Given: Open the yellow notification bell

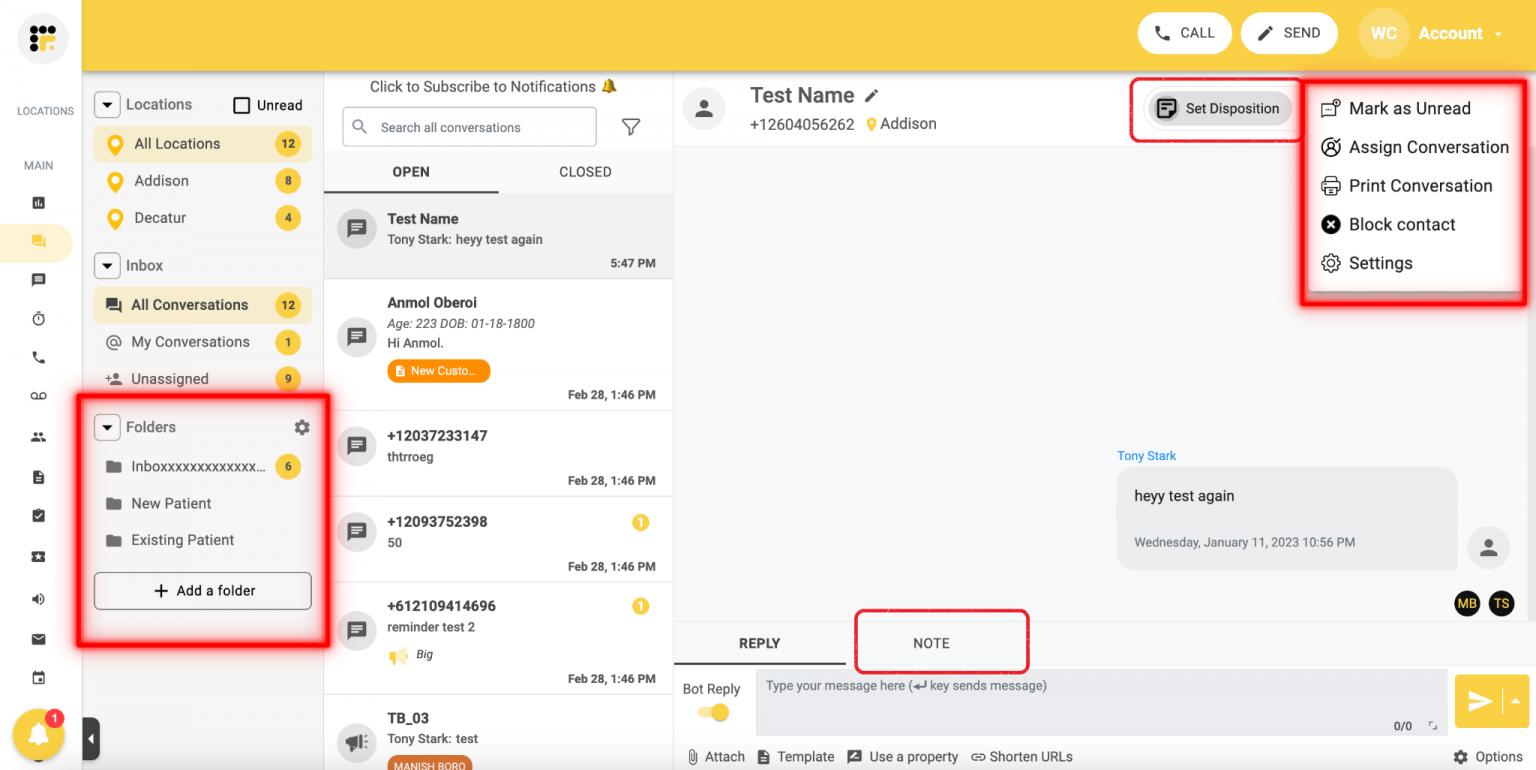Looking at the screenshot, I should click(x=38, y=735).
